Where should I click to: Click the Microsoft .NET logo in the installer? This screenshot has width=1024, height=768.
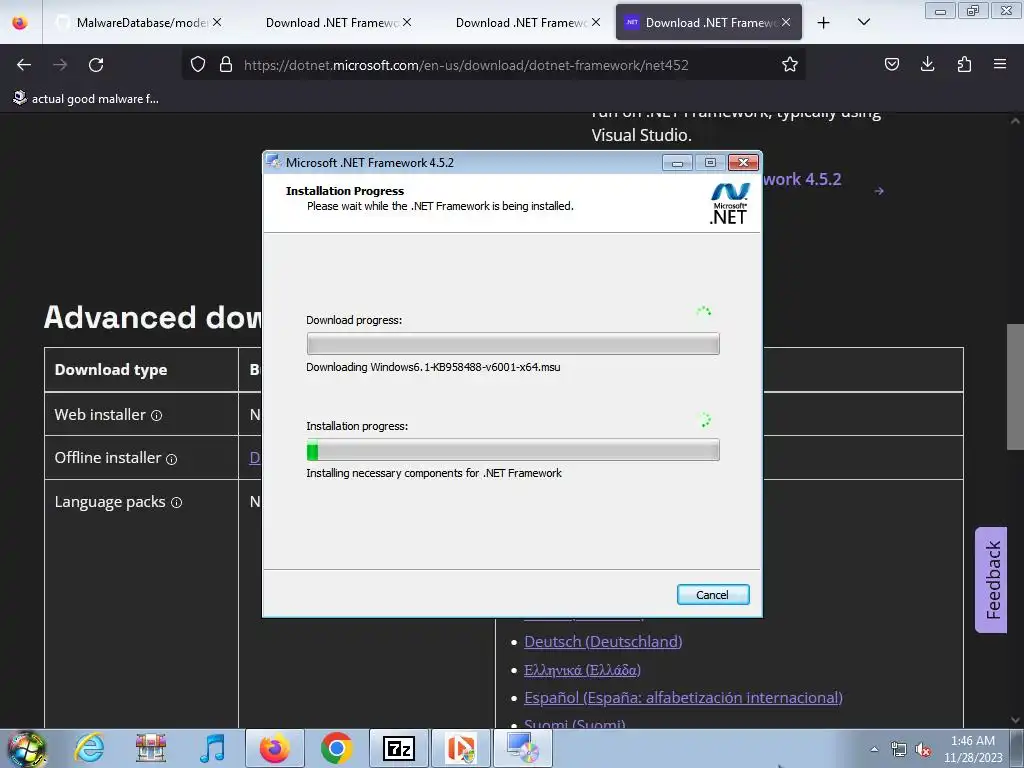click(x=729, y=203)
